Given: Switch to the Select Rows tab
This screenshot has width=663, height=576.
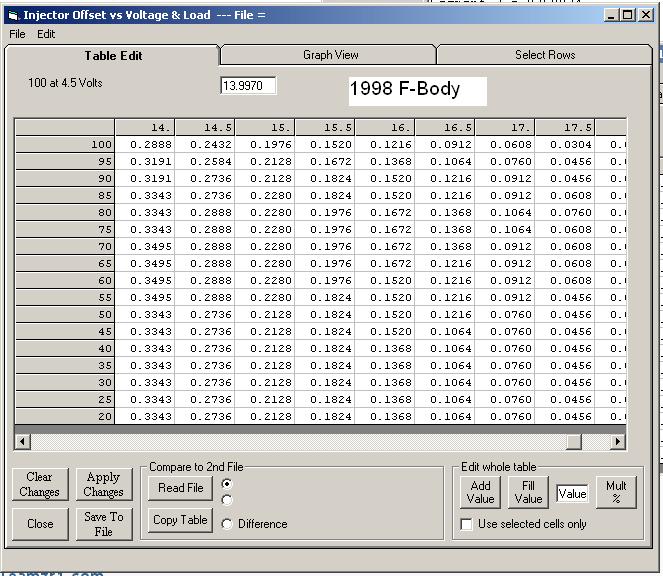Looking at the screenshot, I should (544, 55).
